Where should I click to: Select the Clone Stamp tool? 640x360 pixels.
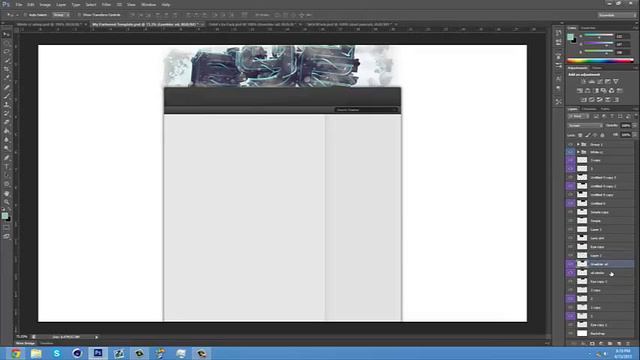[x=7, y=104]
